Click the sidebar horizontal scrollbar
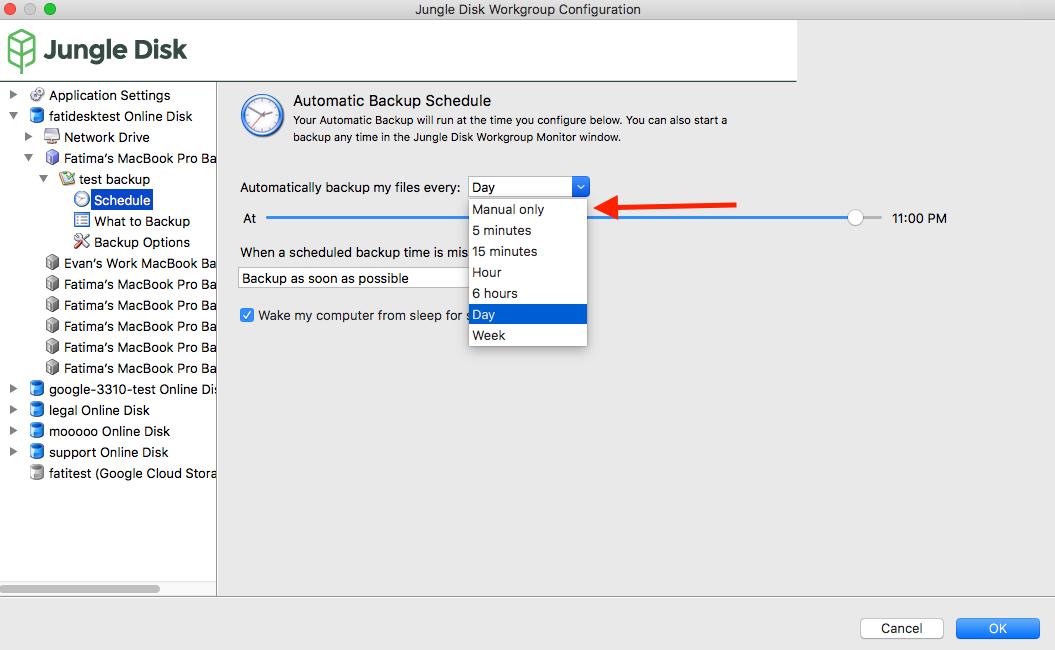1055x650 pixels. pyautogui.click(x=80, y=589)
